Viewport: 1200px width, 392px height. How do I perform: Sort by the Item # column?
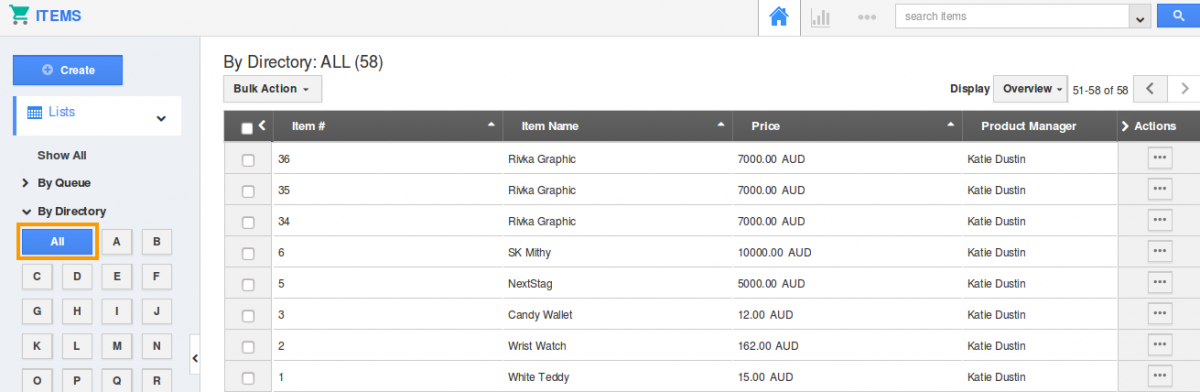pyautogui.click(x=387, y=126)
